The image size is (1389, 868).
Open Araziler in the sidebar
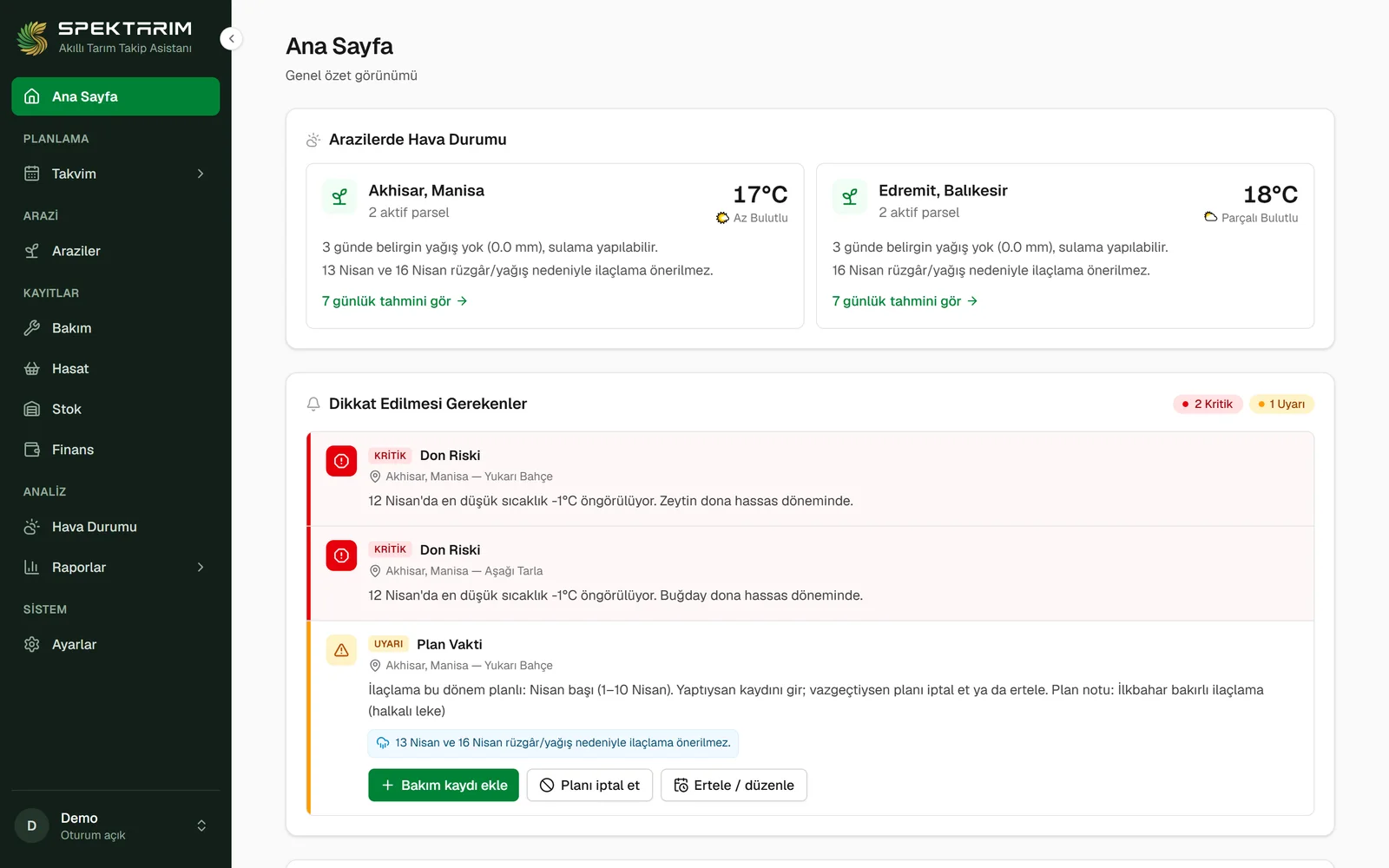pos(115,251)
